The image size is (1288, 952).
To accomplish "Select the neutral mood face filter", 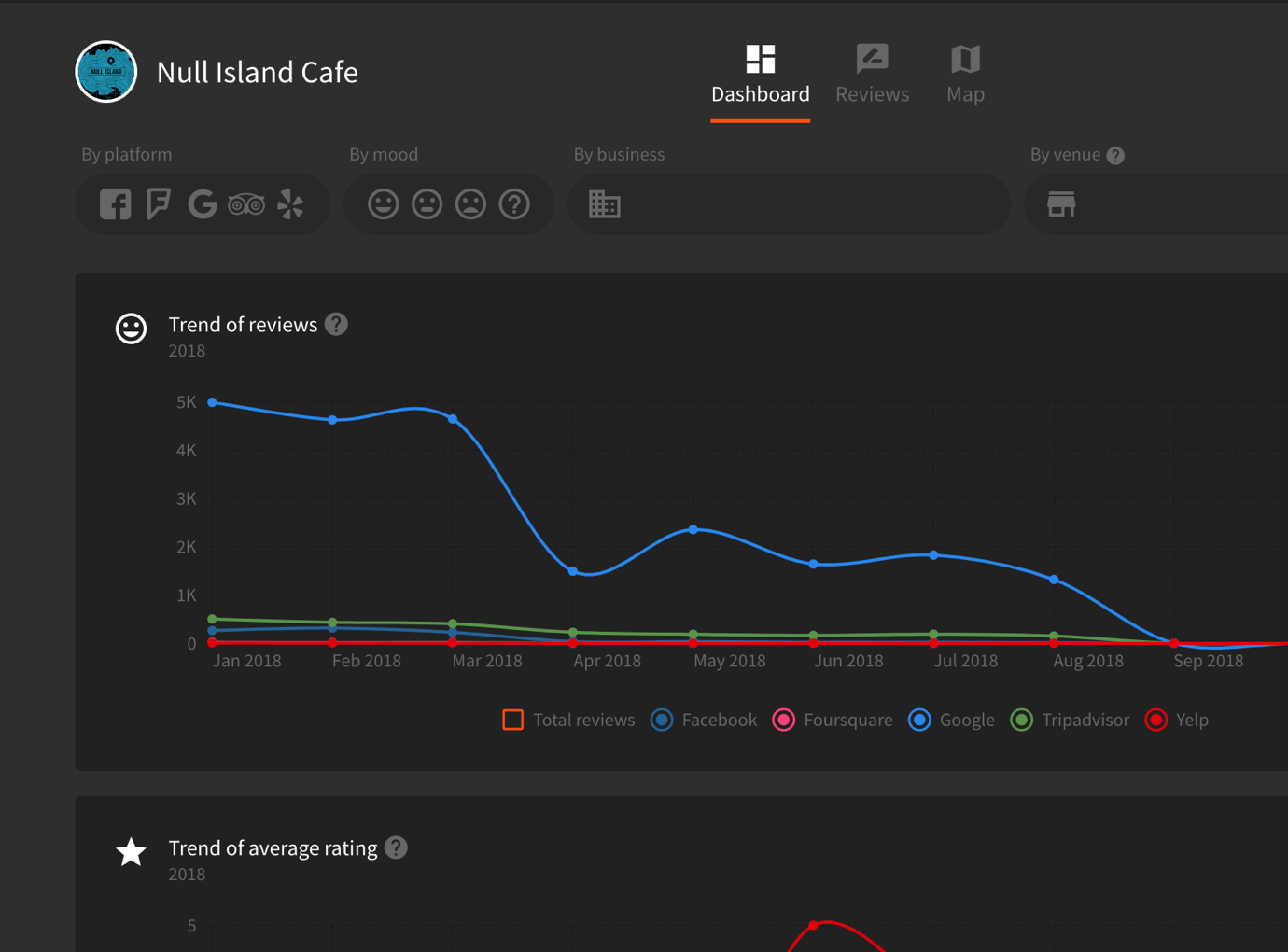I will coord(427,204).
